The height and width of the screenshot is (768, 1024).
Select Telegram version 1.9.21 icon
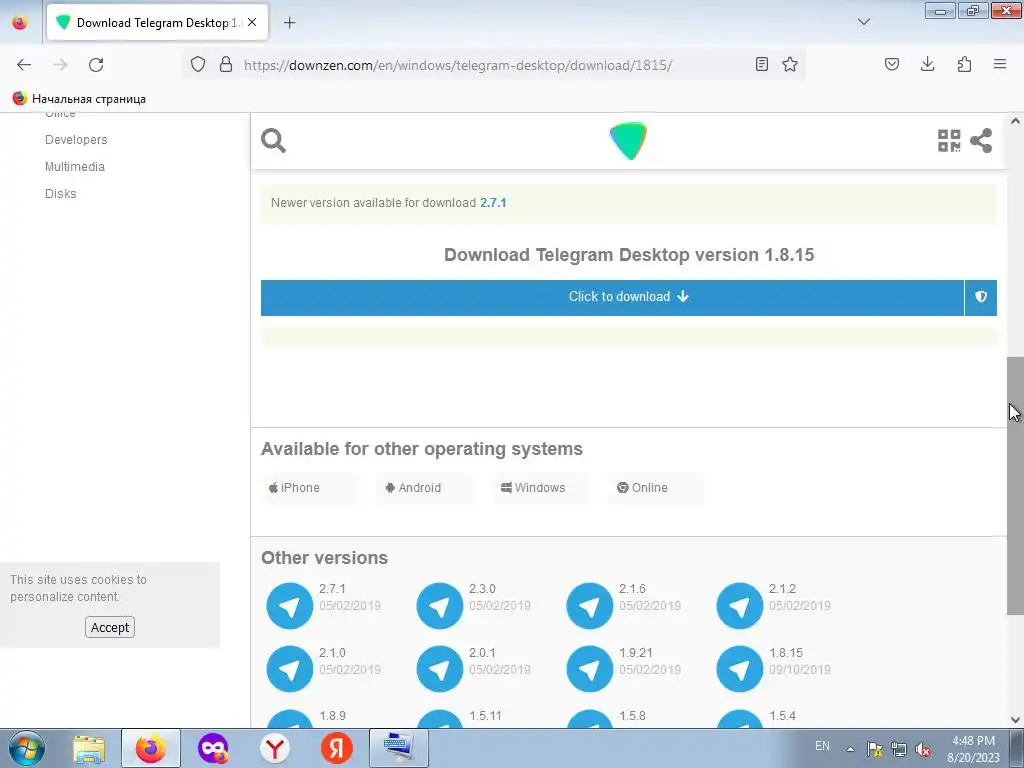point(590,669)
